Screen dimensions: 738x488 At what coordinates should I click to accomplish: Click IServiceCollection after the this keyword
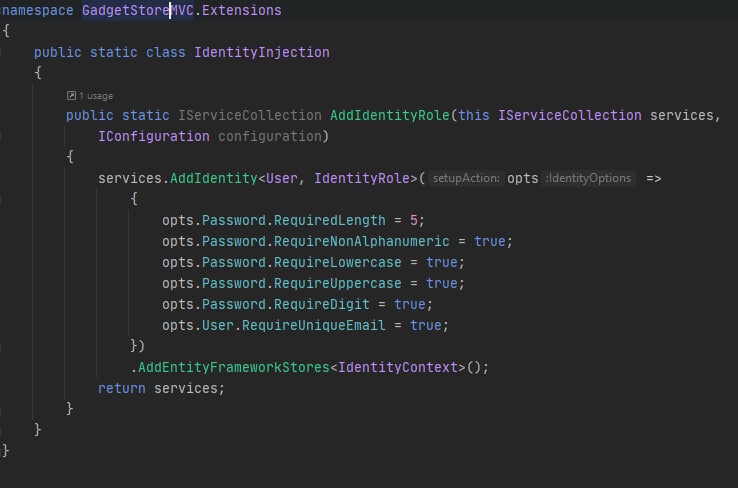coord(570,115)
